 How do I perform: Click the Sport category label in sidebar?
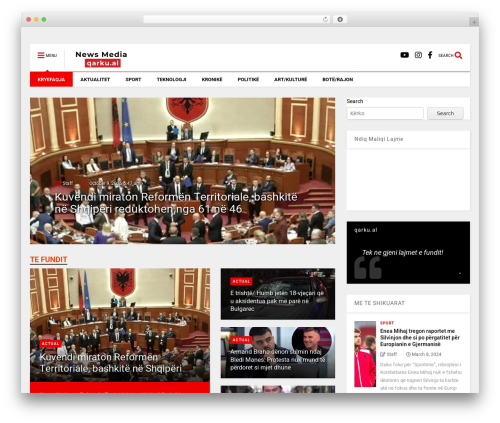387,323
